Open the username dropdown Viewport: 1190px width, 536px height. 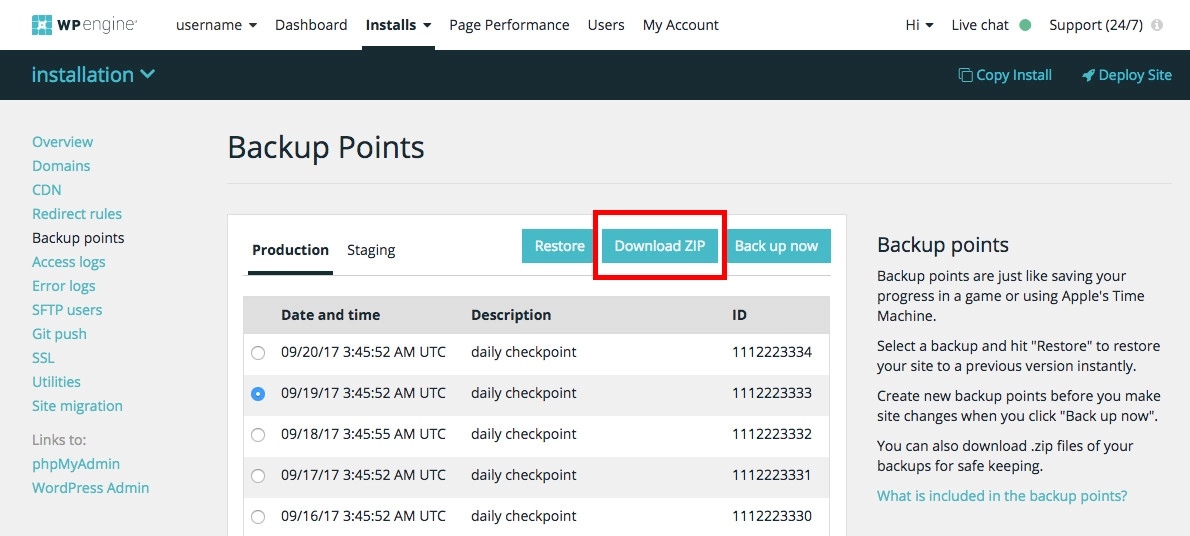point(216,25)
